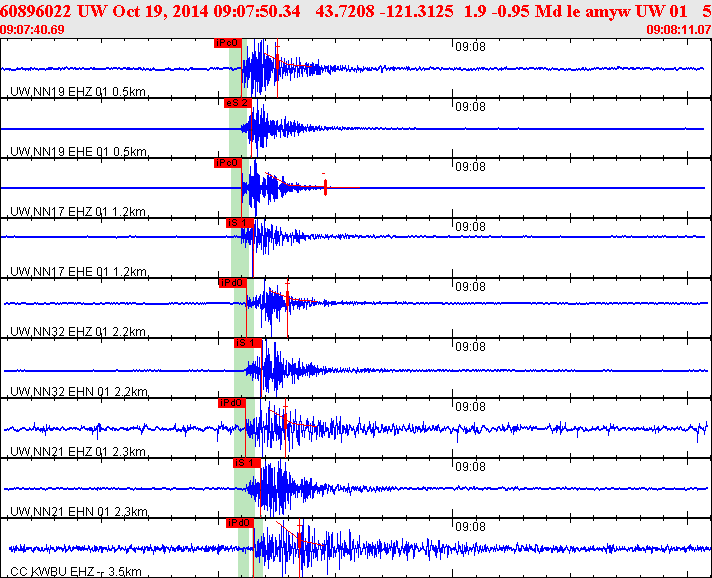Select the iPd0 pick flag on NN21 EHZ trace
The width and height of the screenshot is (712, 578).
click(x=232, y=403)
